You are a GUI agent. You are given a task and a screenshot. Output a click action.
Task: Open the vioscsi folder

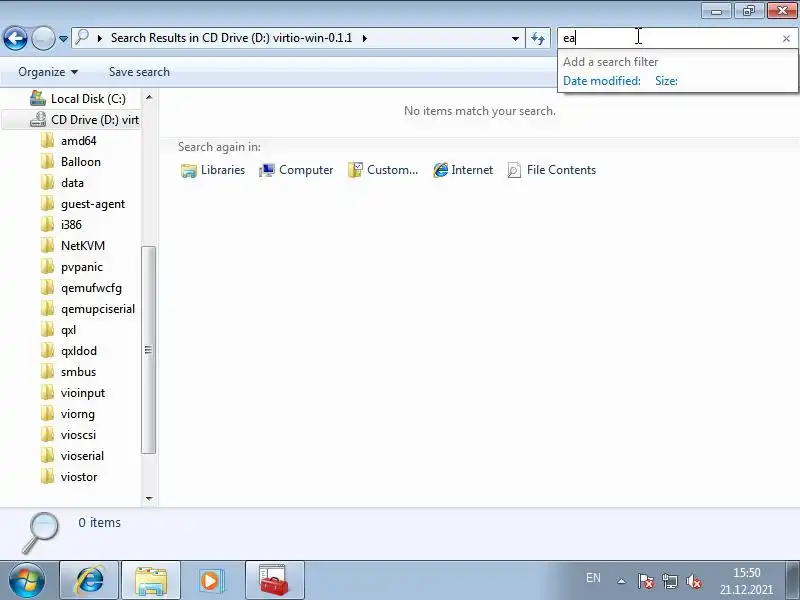(78, 435)
